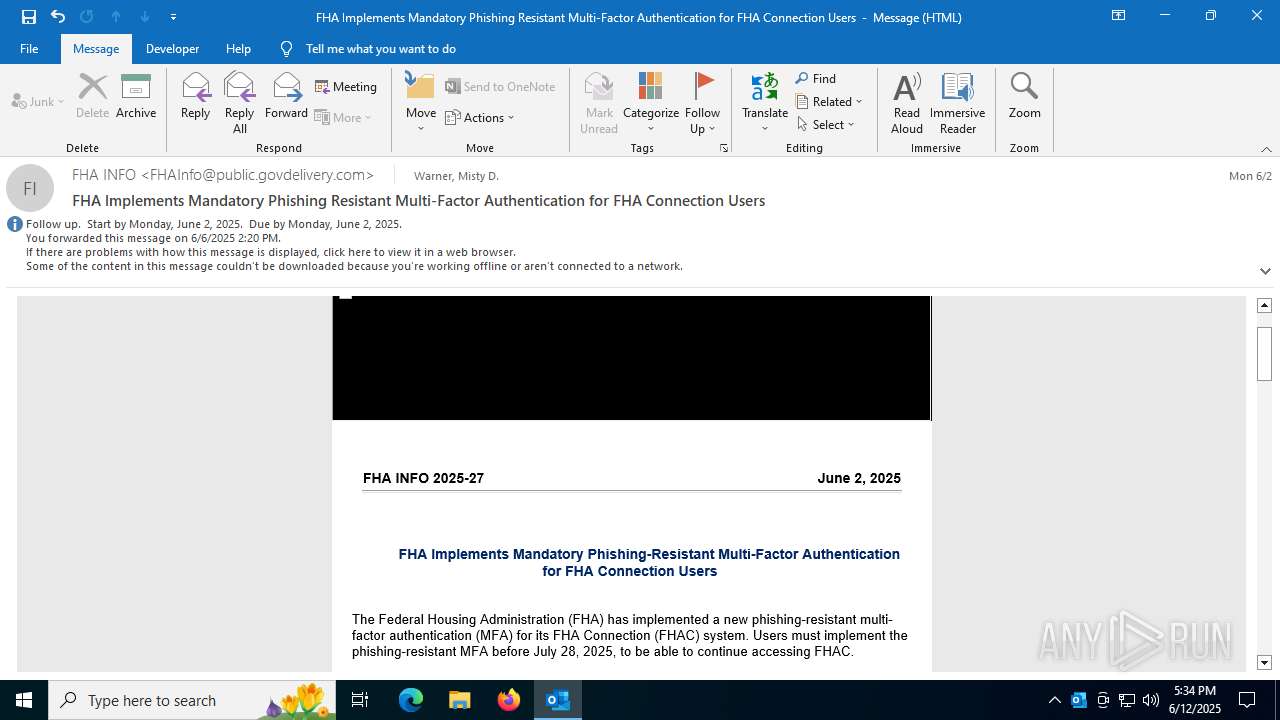Show hidden system tray icons
Image resolution: width=1280 pixels, height=720 pixels.
coord(1054,700)
